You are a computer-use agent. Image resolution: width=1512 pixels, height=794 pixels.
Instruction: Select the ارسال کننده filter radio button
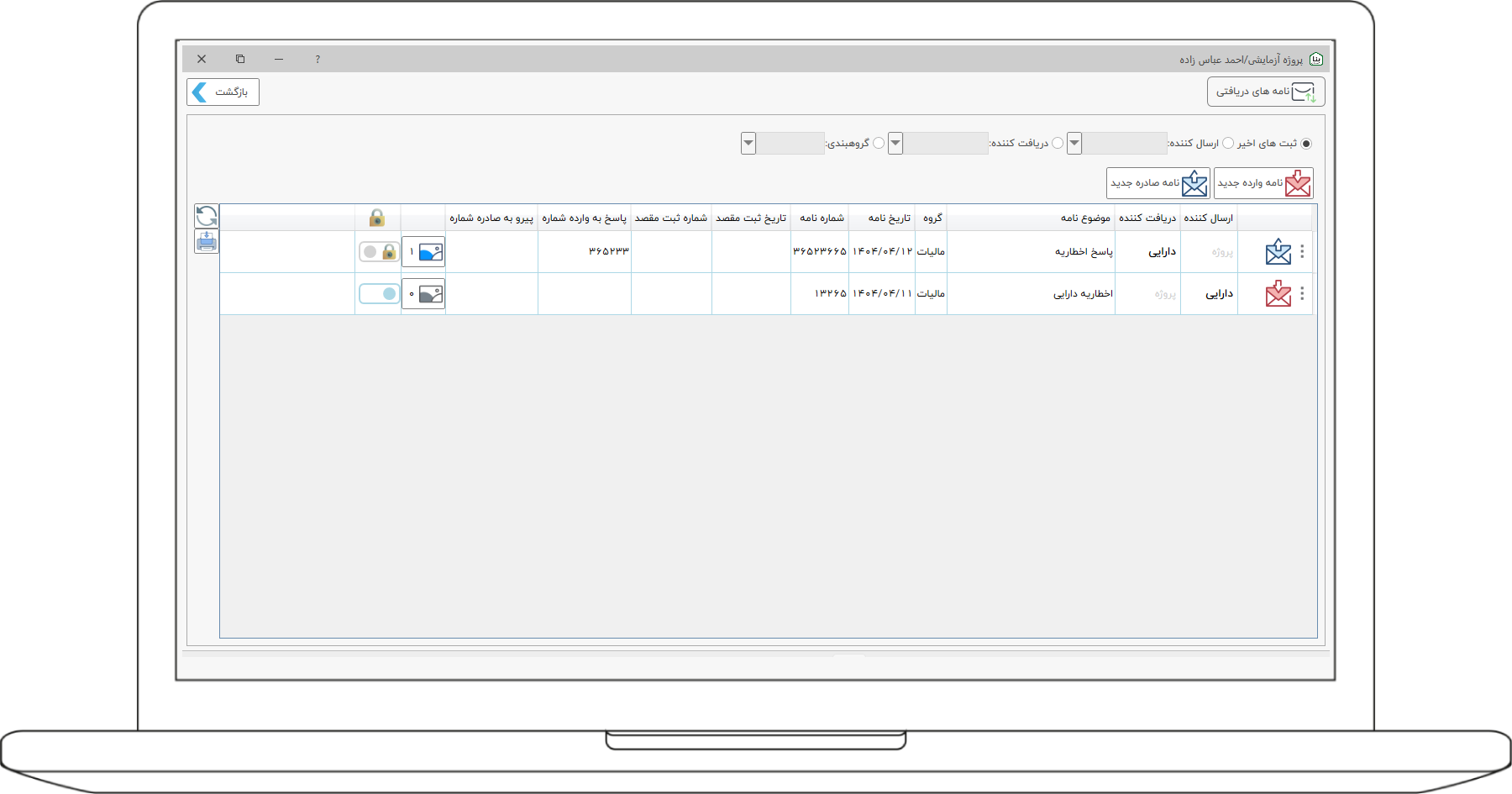[1228, 144]
